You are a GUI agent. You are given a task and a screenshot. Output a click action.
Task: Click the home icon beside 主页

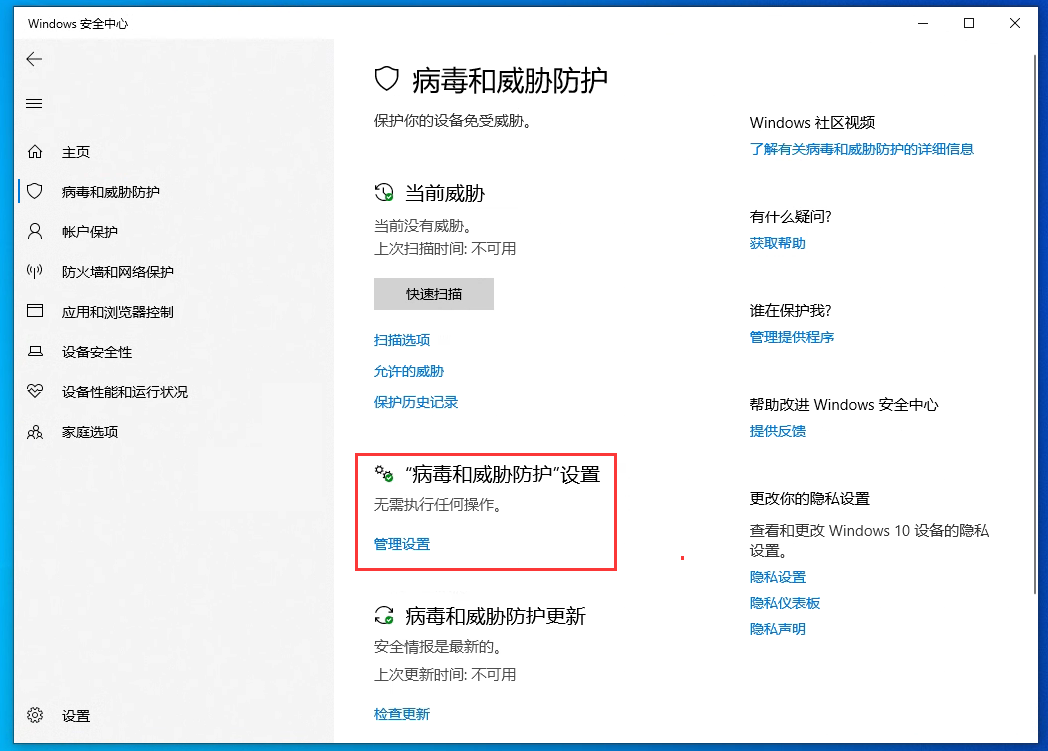coord(35,152)
